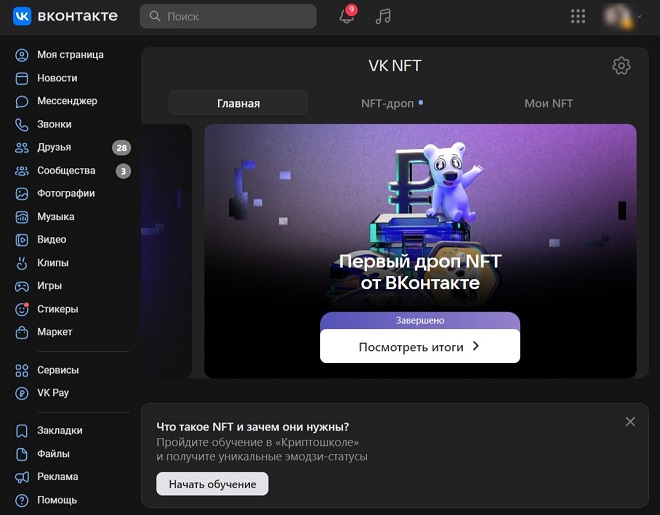Click the Начать обучение button
The image size is (660, 515).
pyautogui.click(x=212, y=484)
